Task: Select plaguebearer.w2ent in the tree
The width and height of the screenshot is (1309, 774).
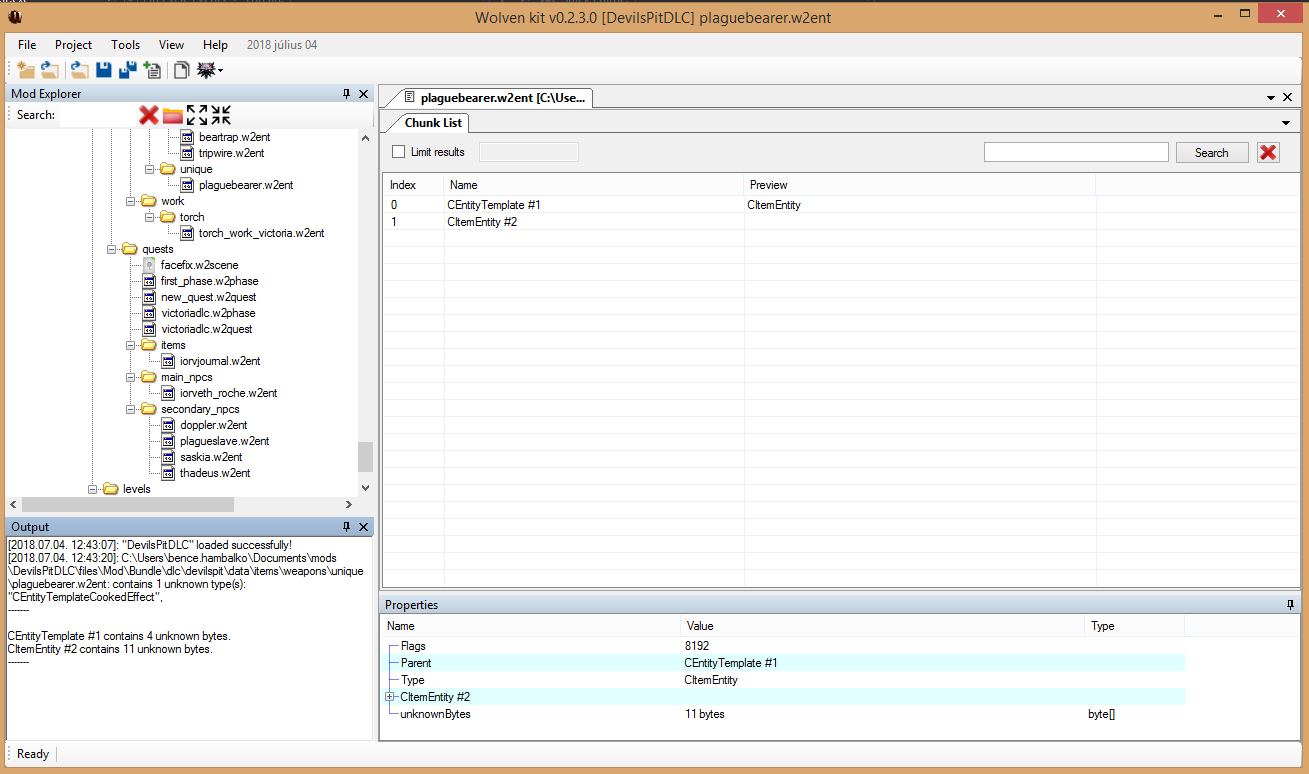Action: pyautogui.click(x=246, y=185)
